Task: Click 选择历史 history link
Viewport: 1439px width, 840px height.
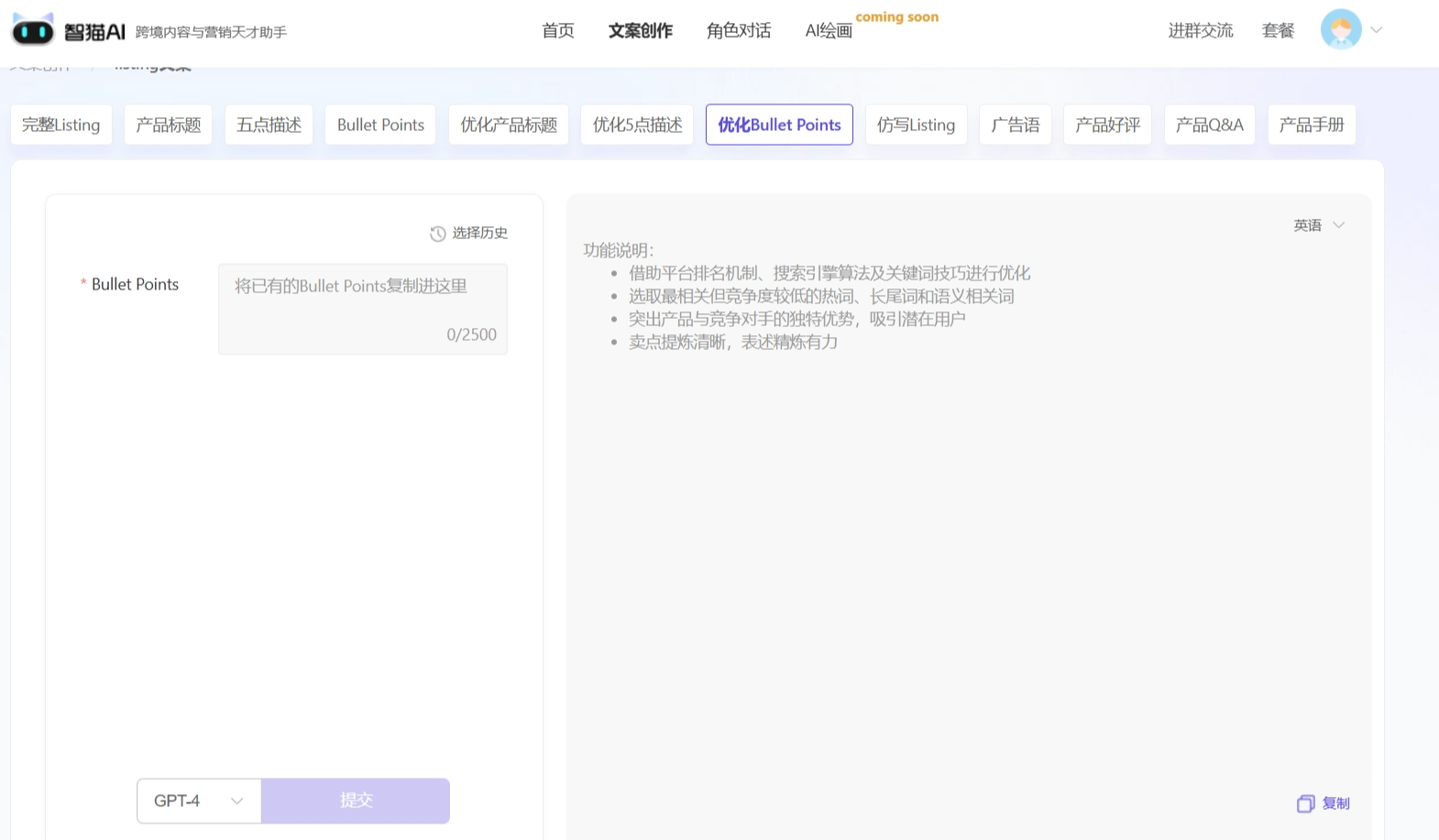Action: pyautogui.click(x=479, y=233)
